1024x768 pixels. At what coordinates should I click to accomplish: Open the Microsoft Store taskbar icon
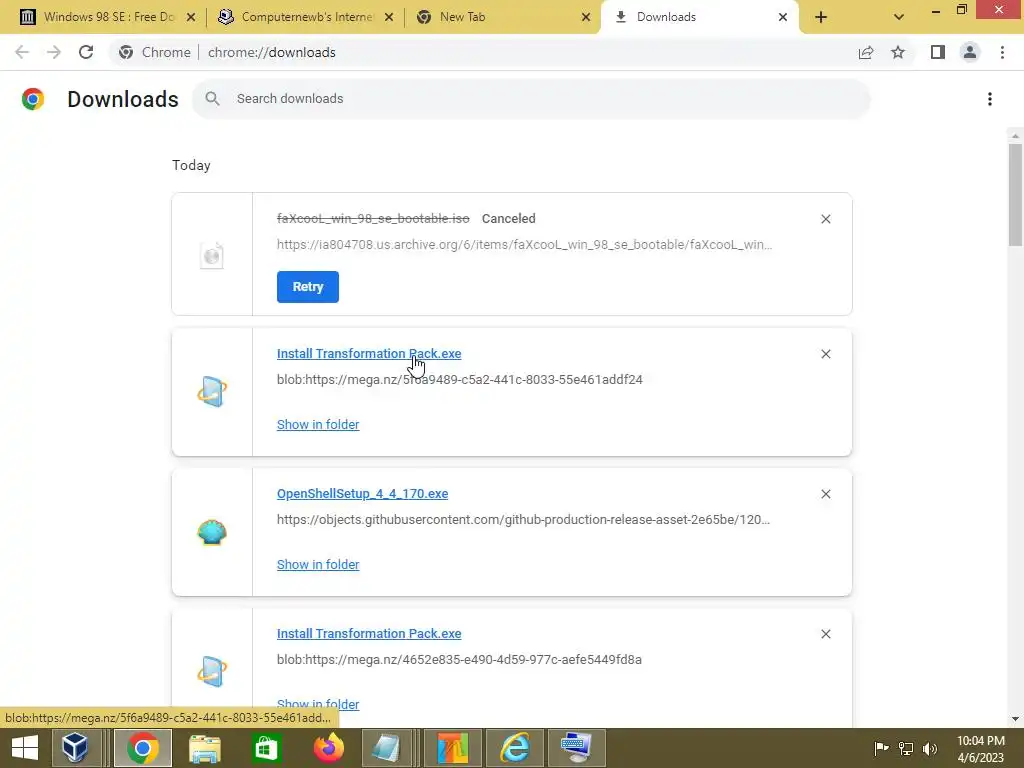(266, 748)
